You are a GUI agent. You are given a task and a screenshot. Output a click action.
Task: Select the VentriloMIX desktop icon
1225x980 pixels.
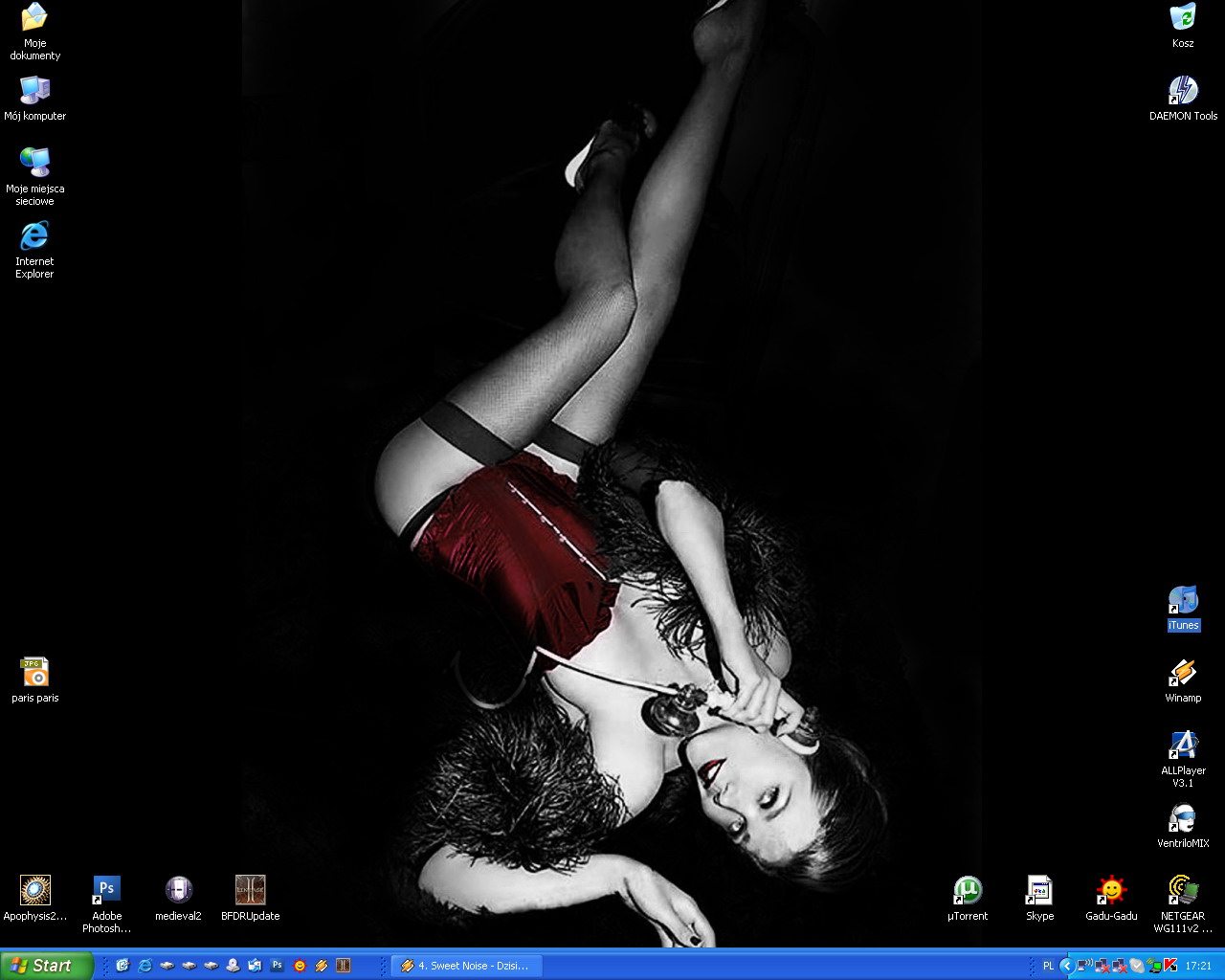(x=1183, y=819)
